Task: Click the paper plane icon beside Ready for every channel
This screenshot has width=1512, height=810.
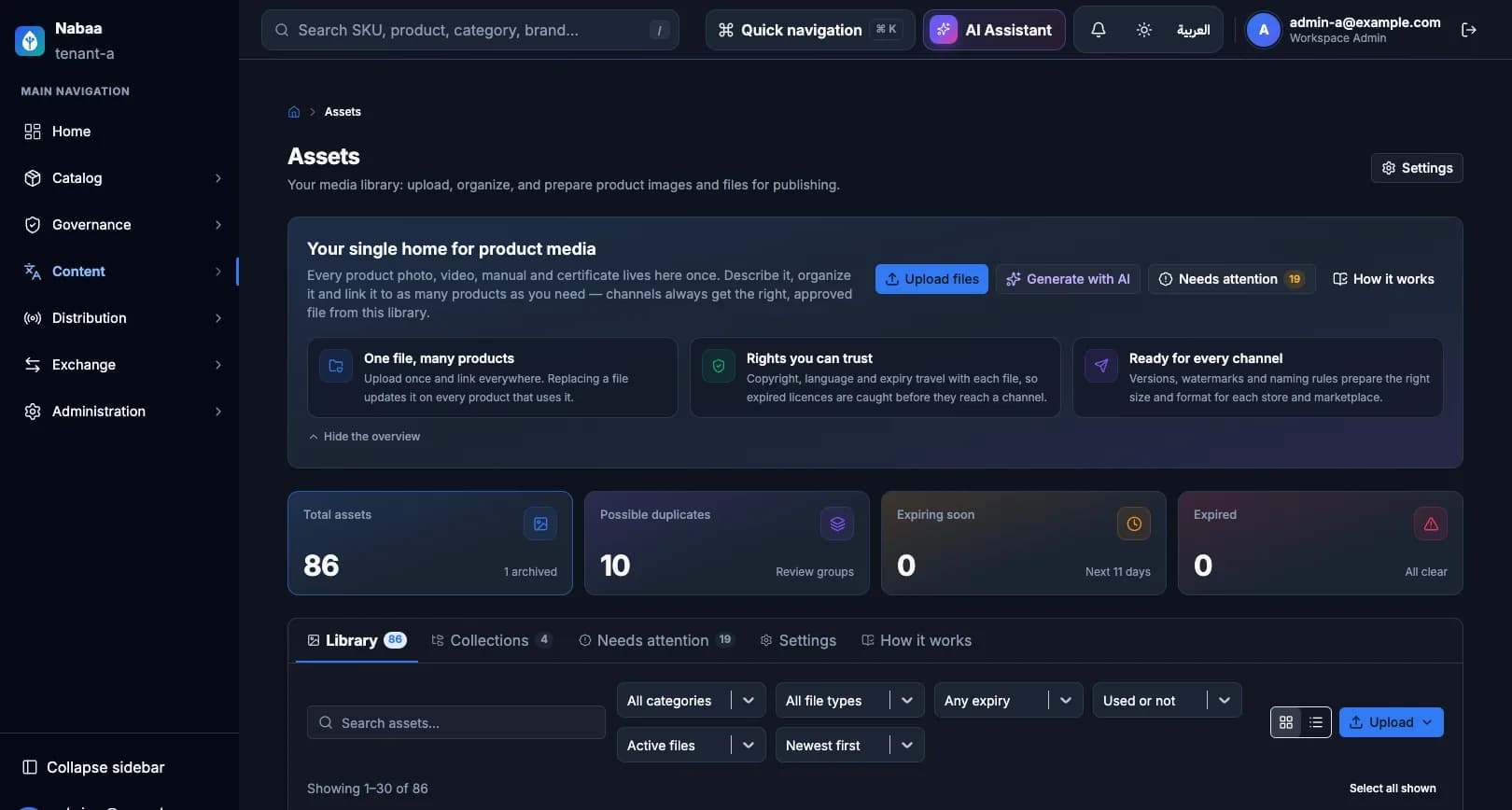Action: coord(1101,366)
